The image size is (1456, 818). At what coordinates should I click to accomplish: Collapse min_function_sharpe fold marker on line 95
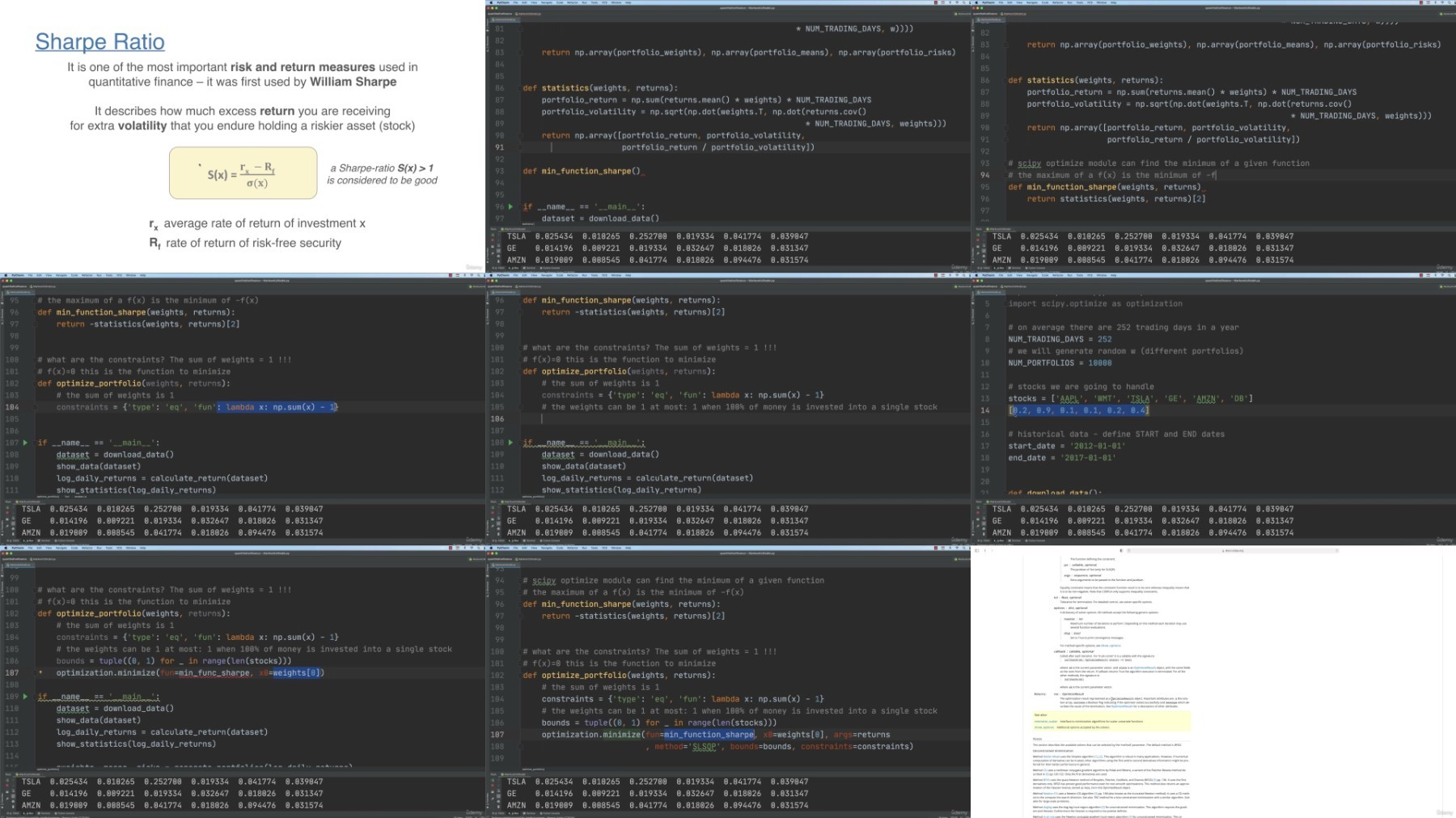[1005, 187]
